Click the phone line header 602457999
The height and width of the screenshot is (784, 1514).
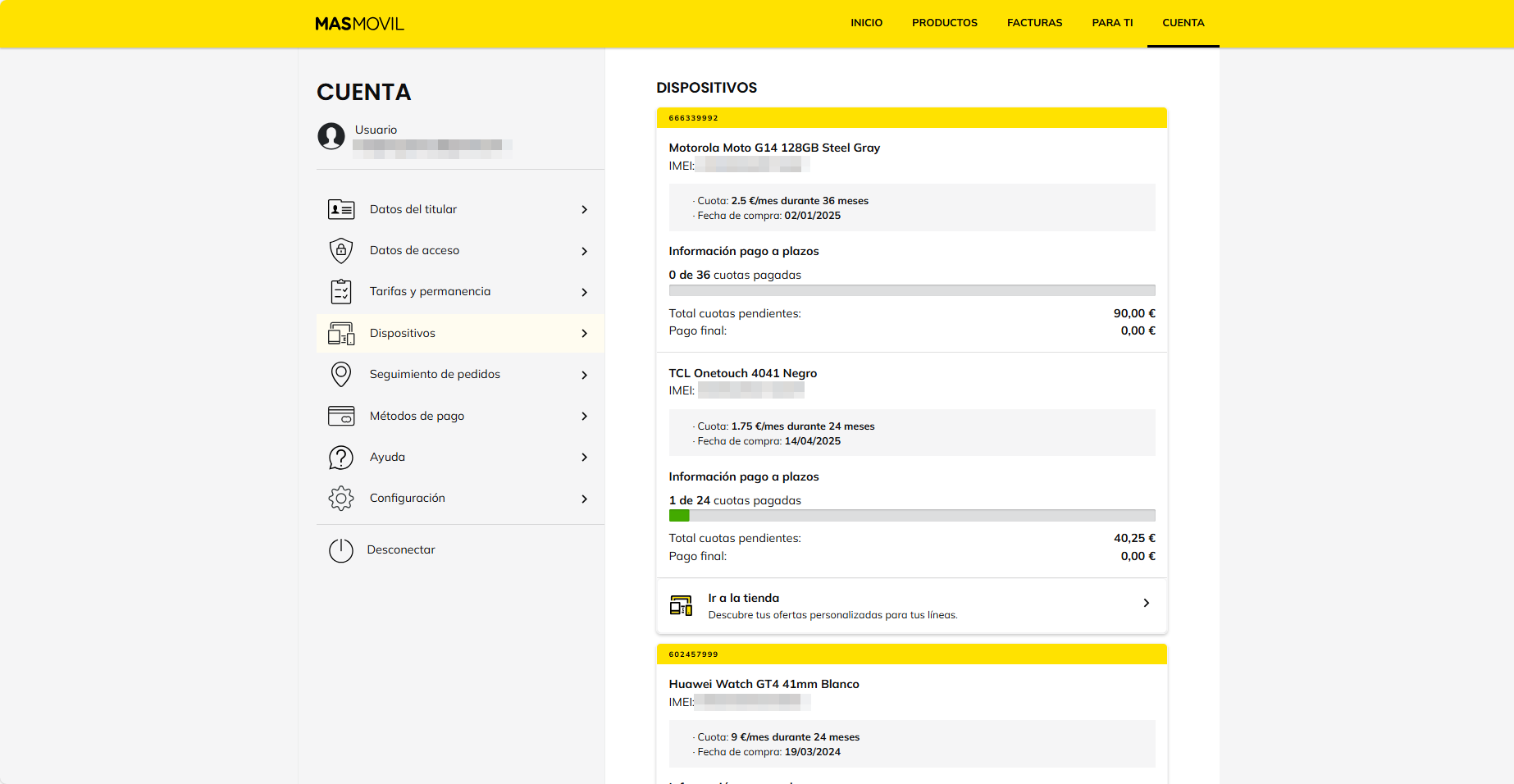912,654
